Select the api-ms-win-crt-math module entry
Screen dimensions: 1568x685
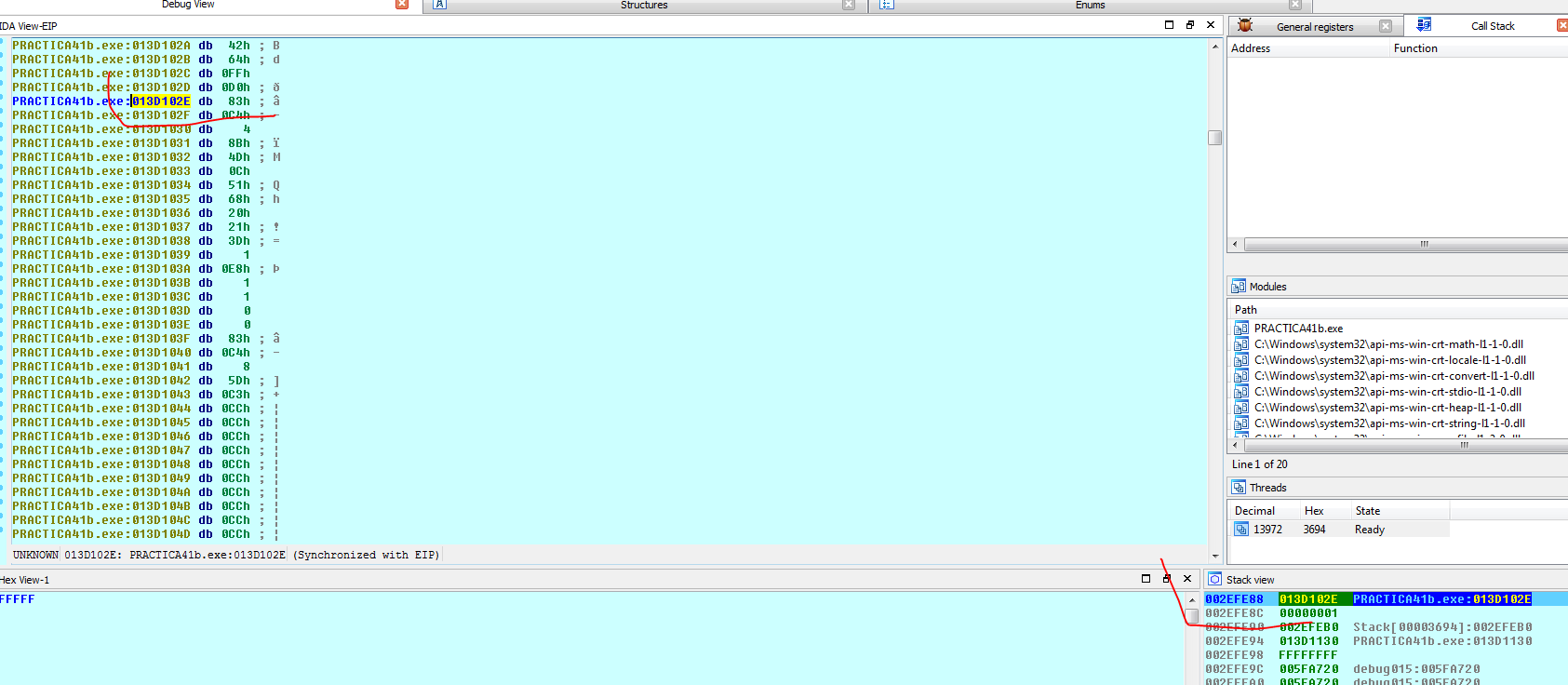click(1387, 344)
